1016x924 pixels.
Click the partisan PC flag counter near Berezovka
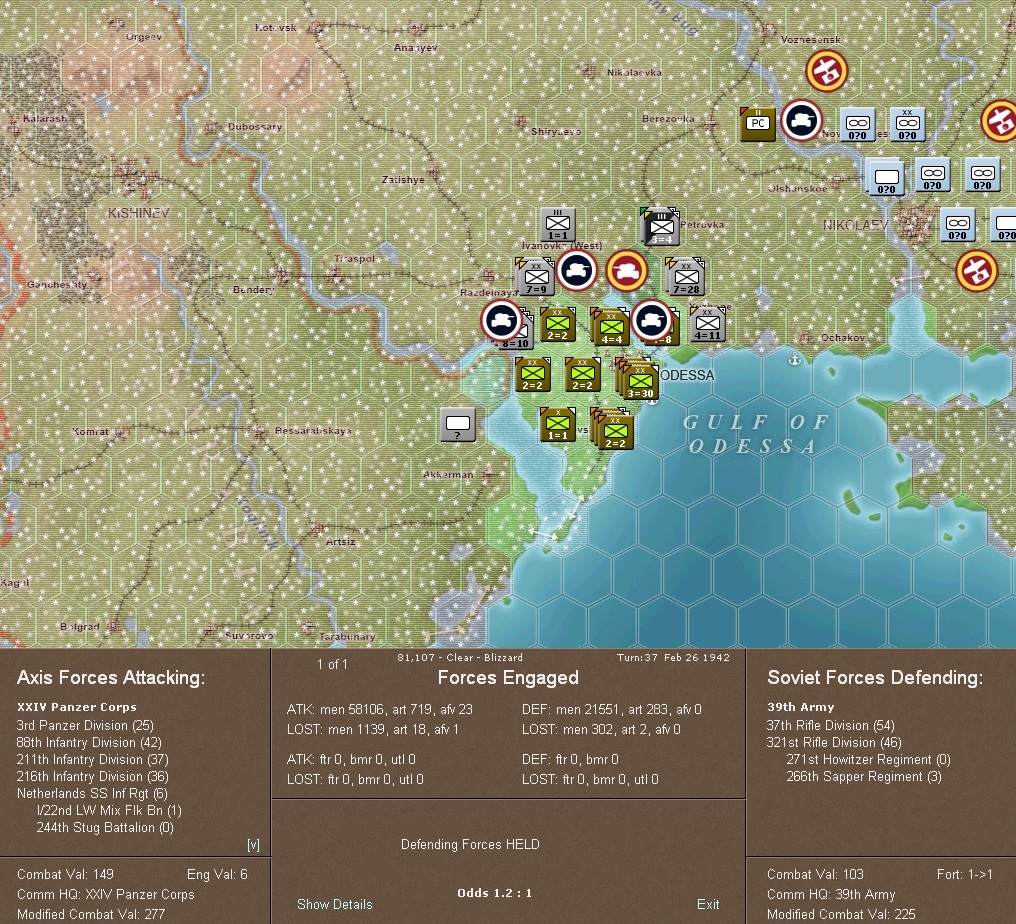point(757,124)
